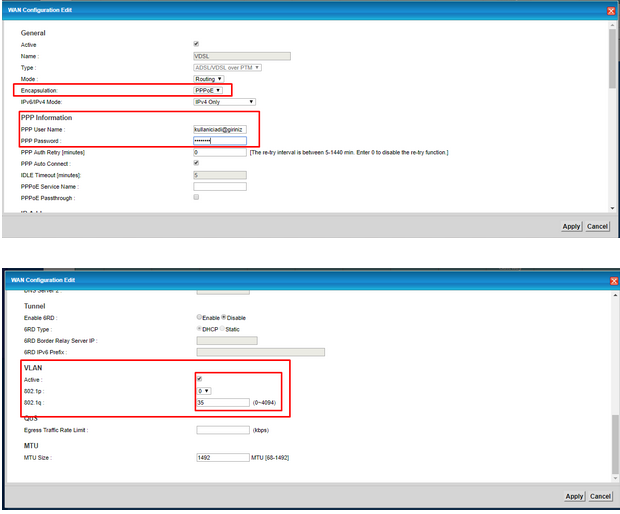This screenshot has height=514, width=620.
Task: Open the Mode dropdown set to Routing
Action: pos(209,79)
